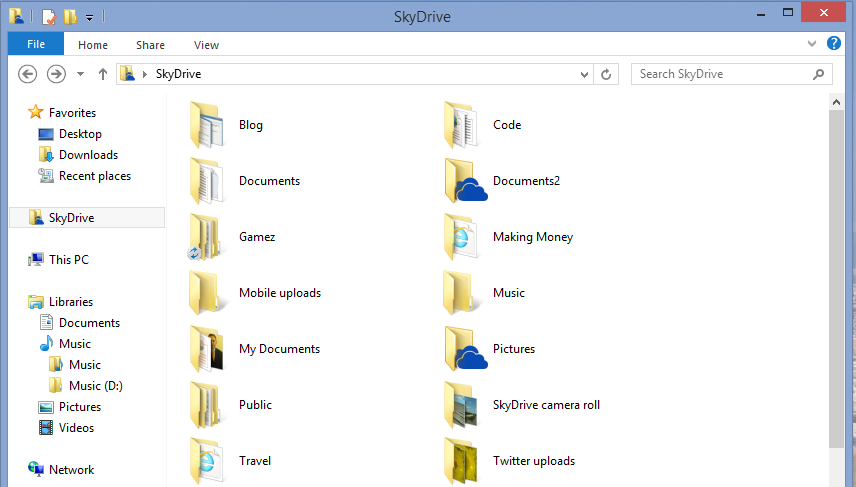Open the Twitter uploads folder icon
856x487 pixels.
461,461
